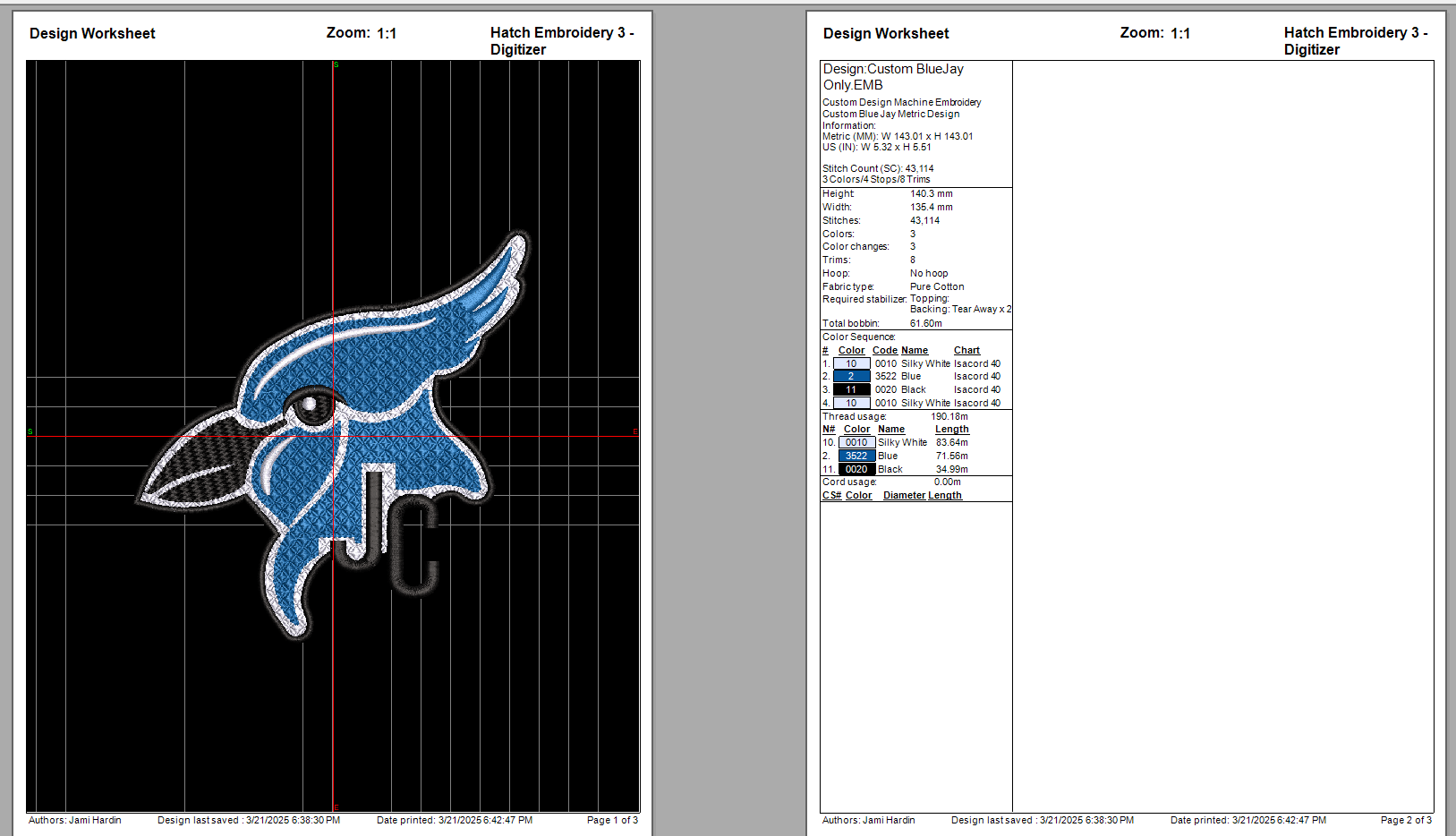This screenshot has height=836, width=1456.
Task: Select the blue swatch numbered 2 in Color Sequence
Action: 851,376
